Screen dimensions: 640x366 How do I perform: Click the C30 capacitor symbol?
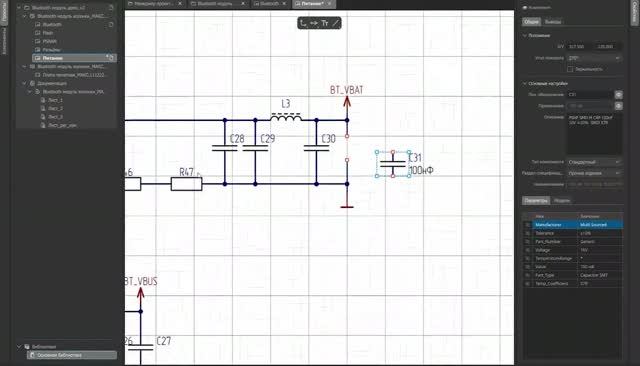pyautogui.click(x=316, y=148)
